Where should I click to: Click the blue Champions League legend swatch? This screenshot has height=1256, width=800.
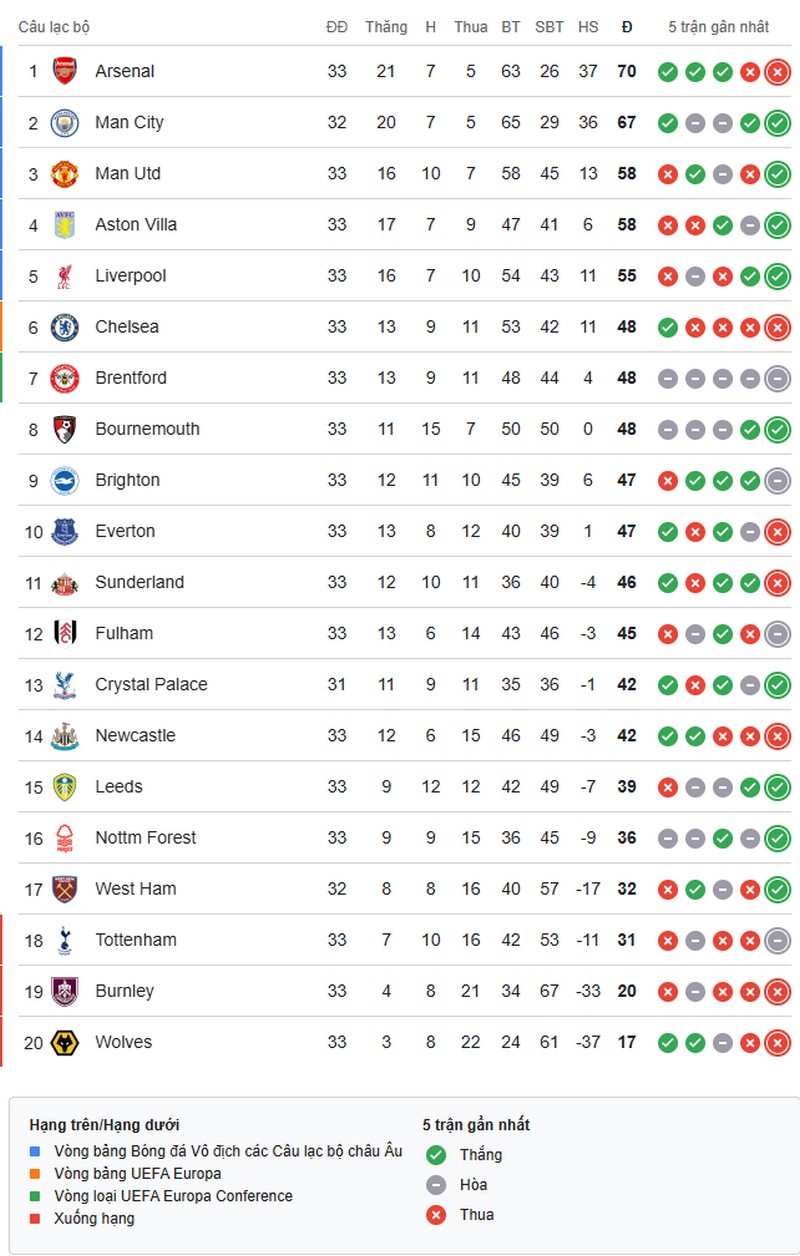(x=36, y=1152)
